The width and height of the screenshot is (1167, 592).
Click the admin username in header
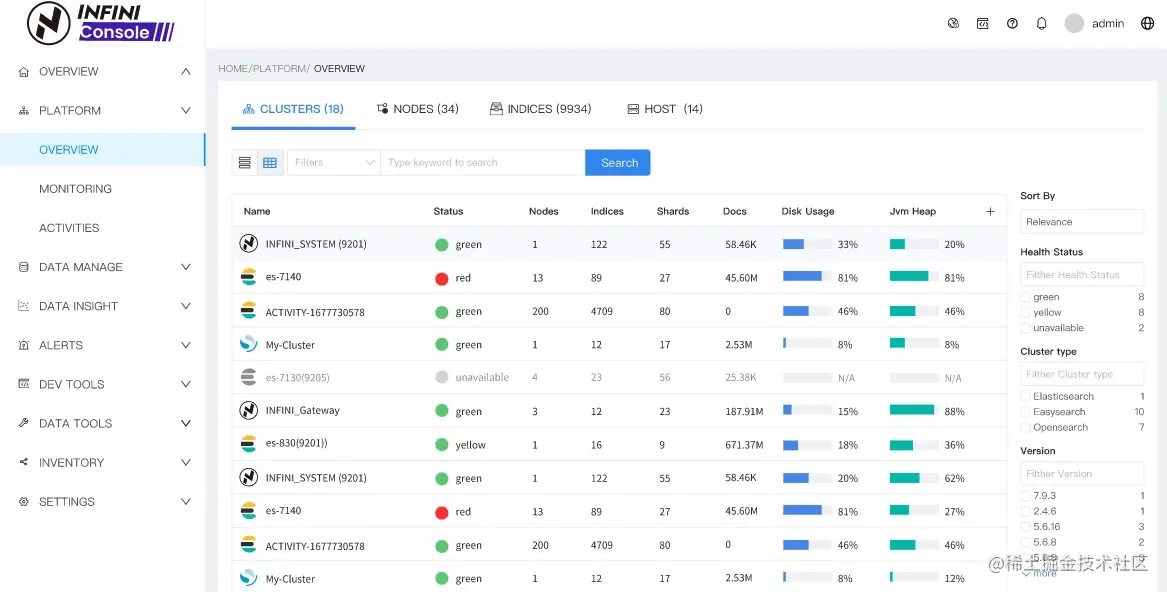click(1107, 24)
